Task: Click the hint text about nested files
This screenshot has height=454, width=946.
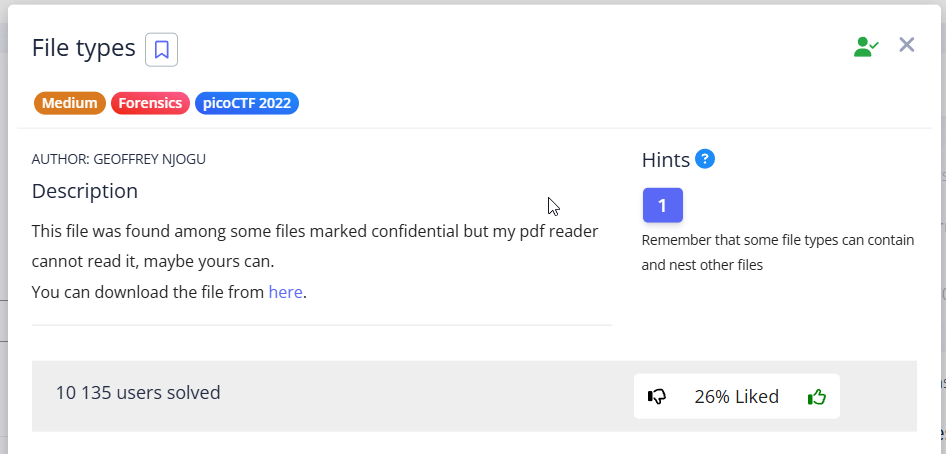Action: pos(777,253)
